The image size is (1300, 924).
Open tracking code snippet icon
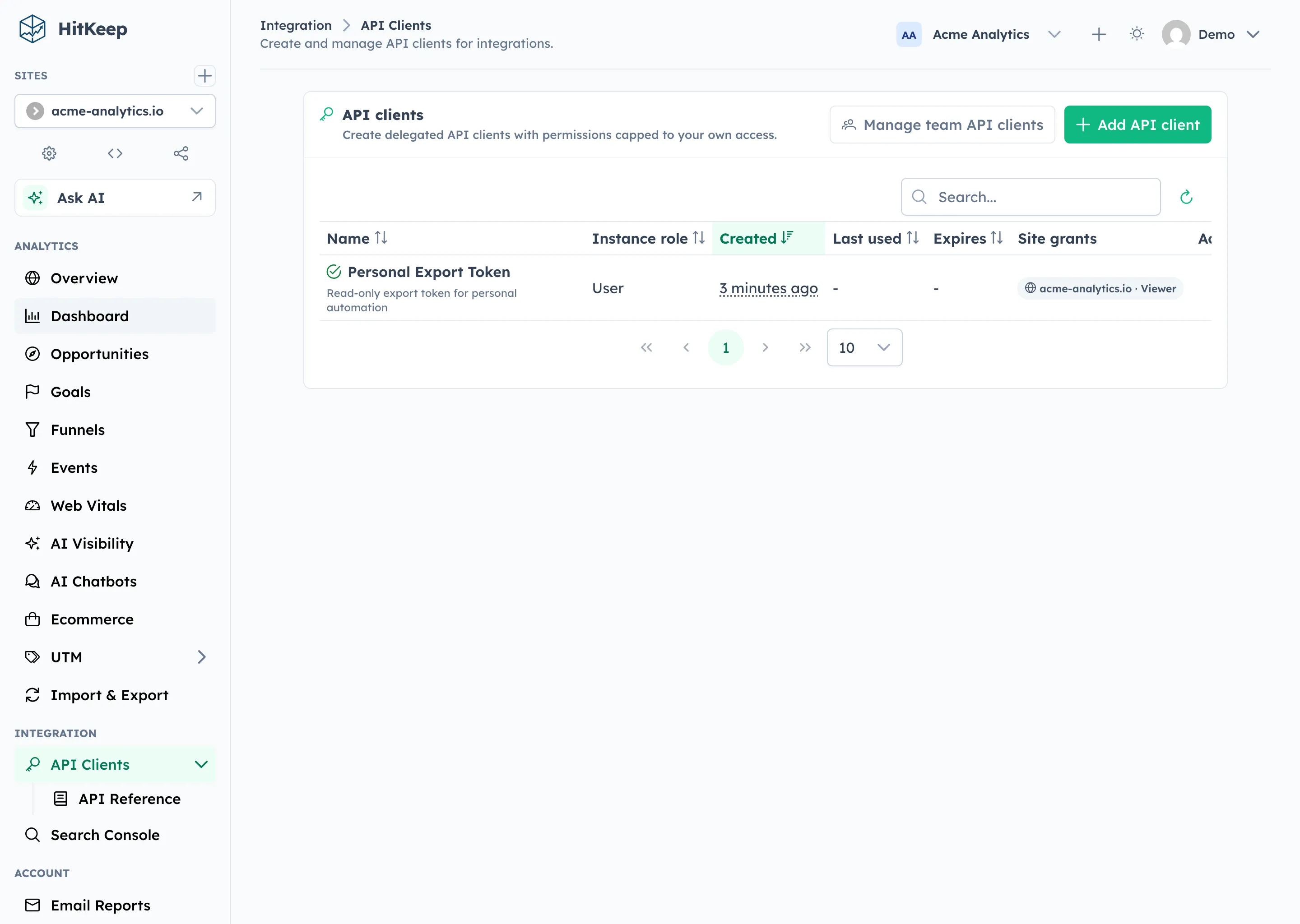point(115,153)
